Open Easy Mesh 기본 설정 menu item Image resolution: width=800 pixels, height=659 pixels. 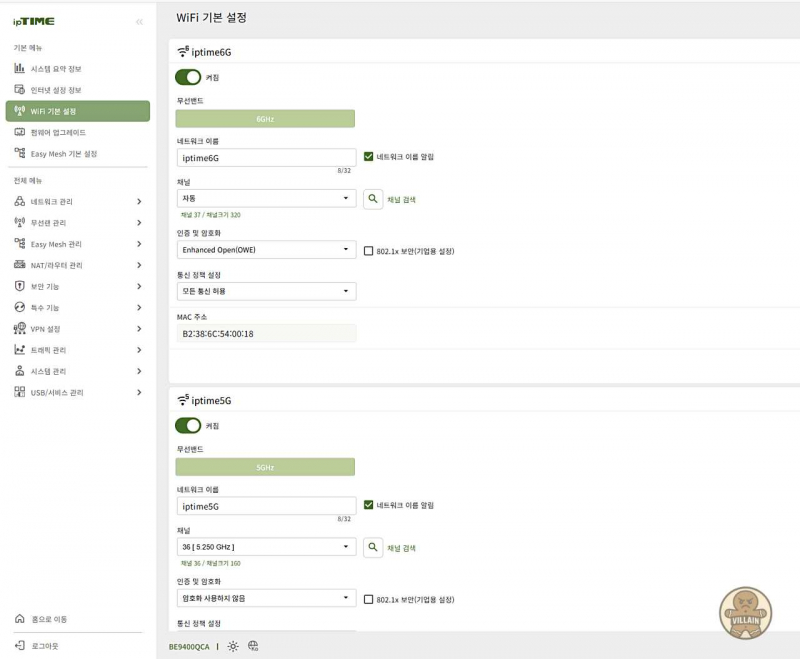coord(64,154)
